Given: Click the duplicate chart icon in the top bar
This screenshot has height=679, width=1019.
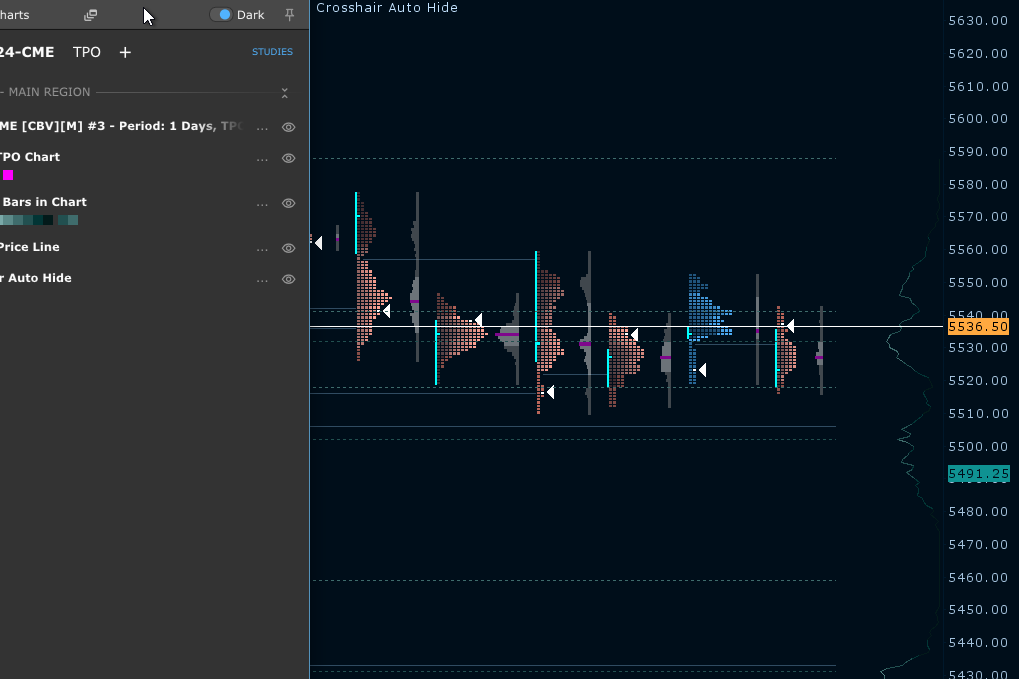Looking at the screenshot, I should coord(89,15).
